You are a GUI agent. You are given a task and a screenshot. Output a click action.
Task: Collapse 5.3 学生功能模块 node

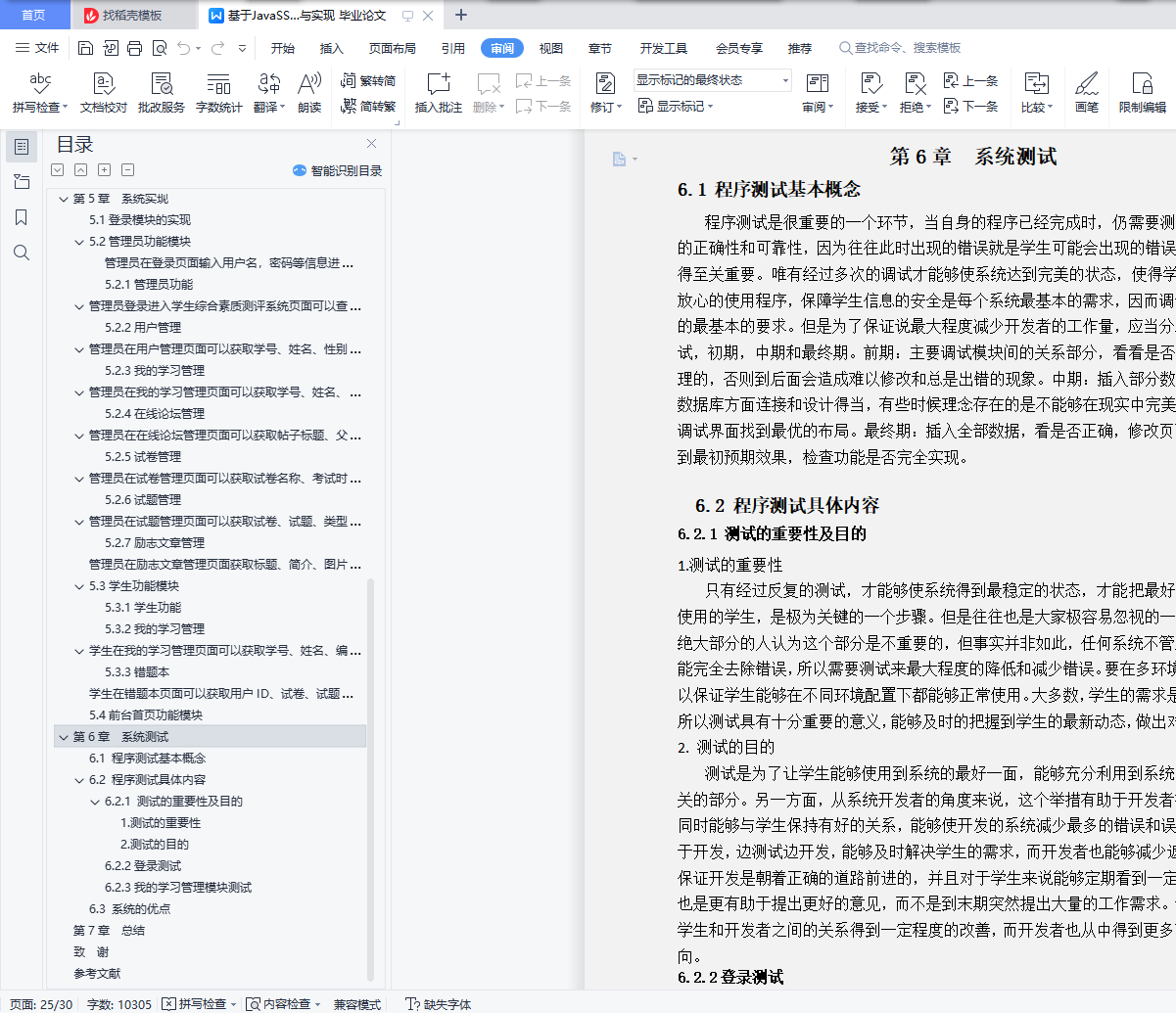[80, 586]
